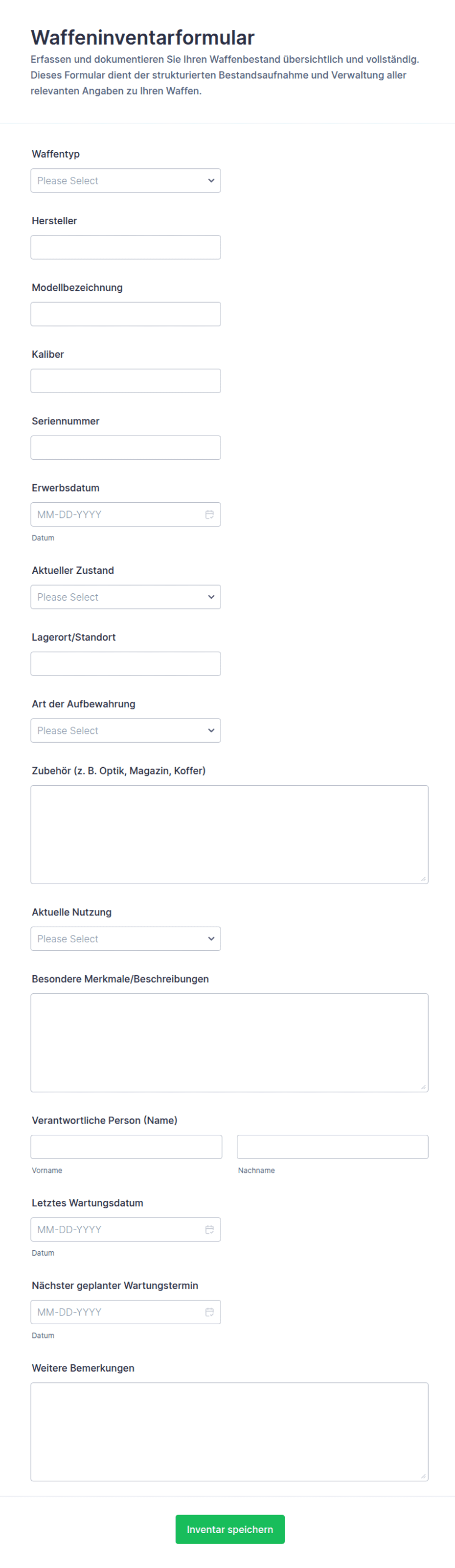Click the Erwerbsdatum date input
This screenshot has height=1568, width=455.
[126, 515]
